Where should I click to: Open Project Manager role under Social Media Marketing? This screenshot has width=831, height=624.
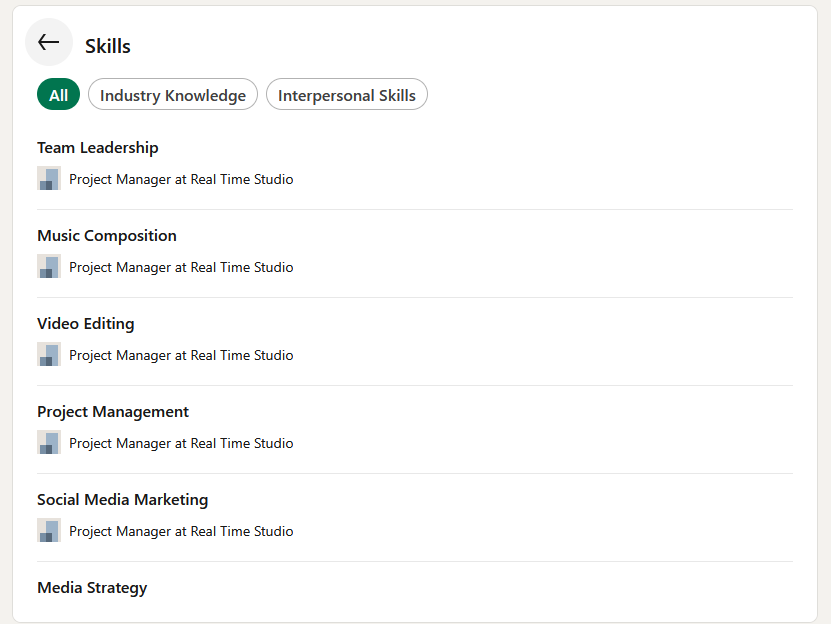[181, 531]
